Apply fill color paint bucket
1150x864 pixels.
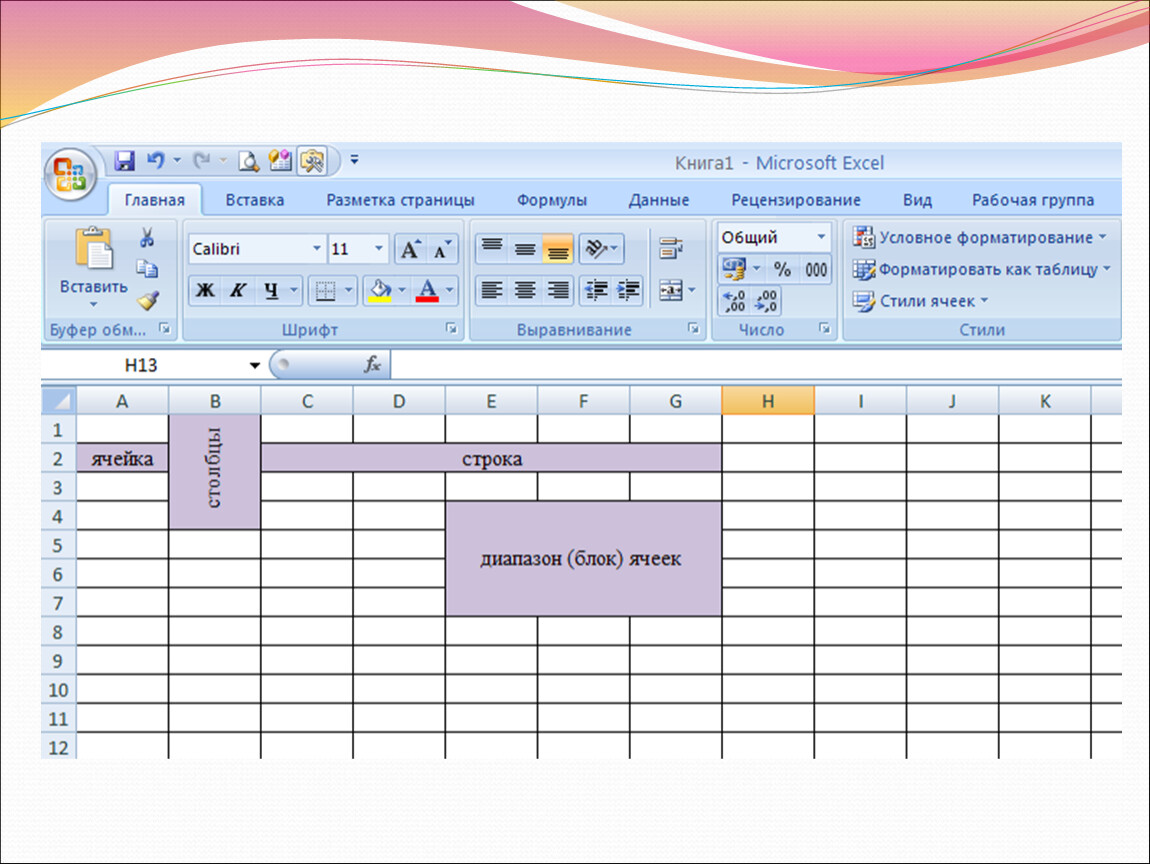coord(380,290)
